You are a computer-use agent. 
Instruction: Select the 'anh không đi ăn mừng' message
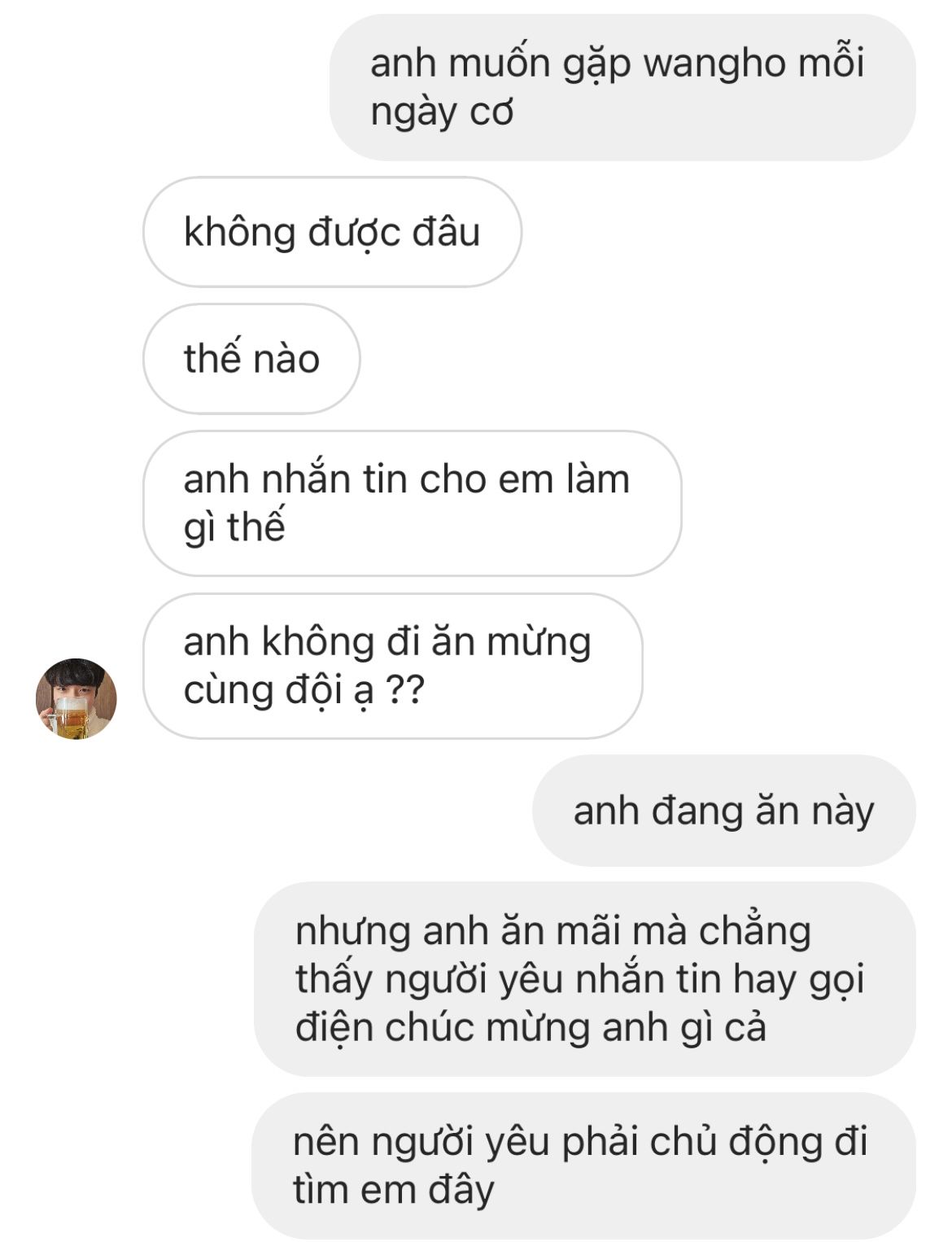coord(393,666)
